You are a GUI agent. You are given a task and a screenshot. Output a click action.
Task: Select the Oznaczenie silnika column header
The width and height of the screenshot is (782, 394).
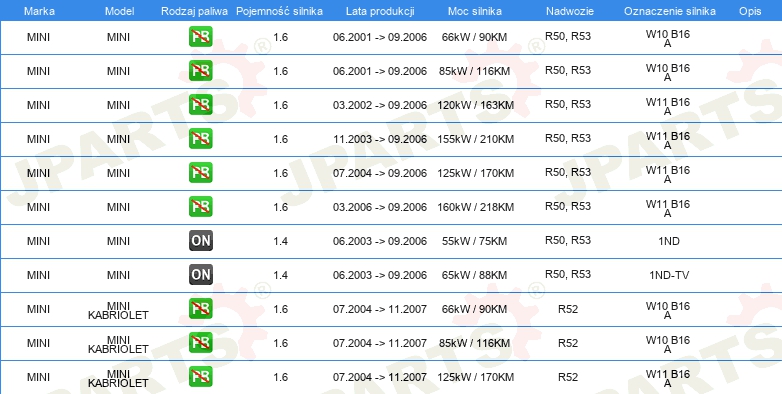[670, 11]
